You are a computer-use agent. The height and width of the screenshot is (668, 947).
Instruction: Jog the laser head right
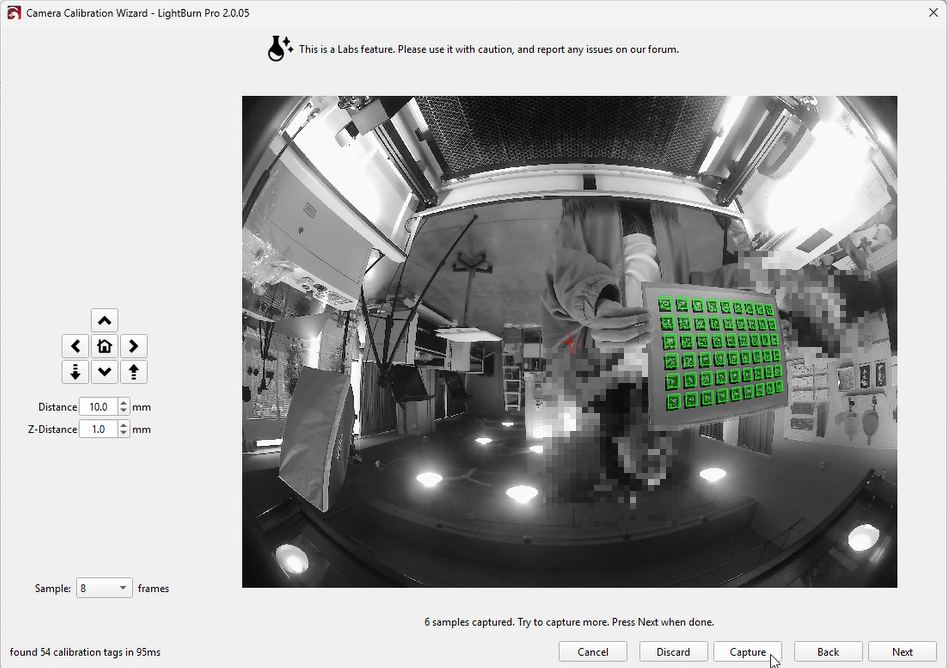(133, 346)
